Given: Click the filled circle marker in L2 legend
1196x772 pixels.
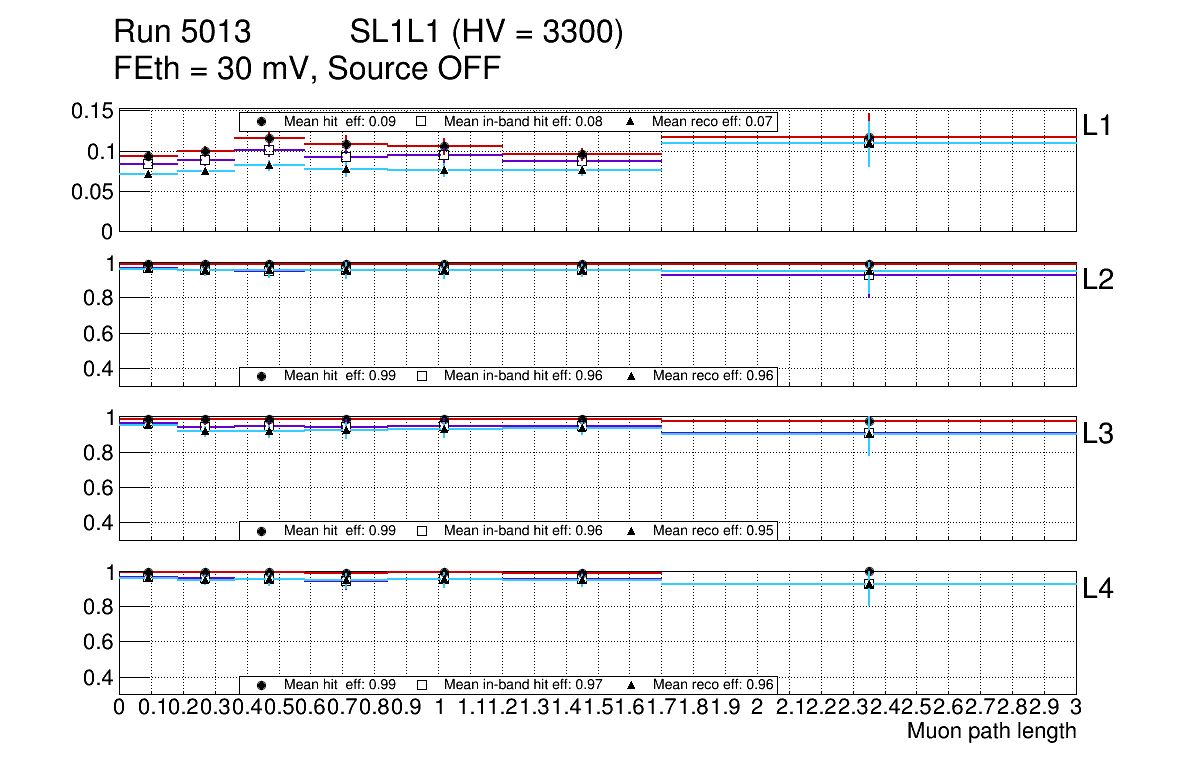Looking at the screenshot, I should click(x=261, y=376).
